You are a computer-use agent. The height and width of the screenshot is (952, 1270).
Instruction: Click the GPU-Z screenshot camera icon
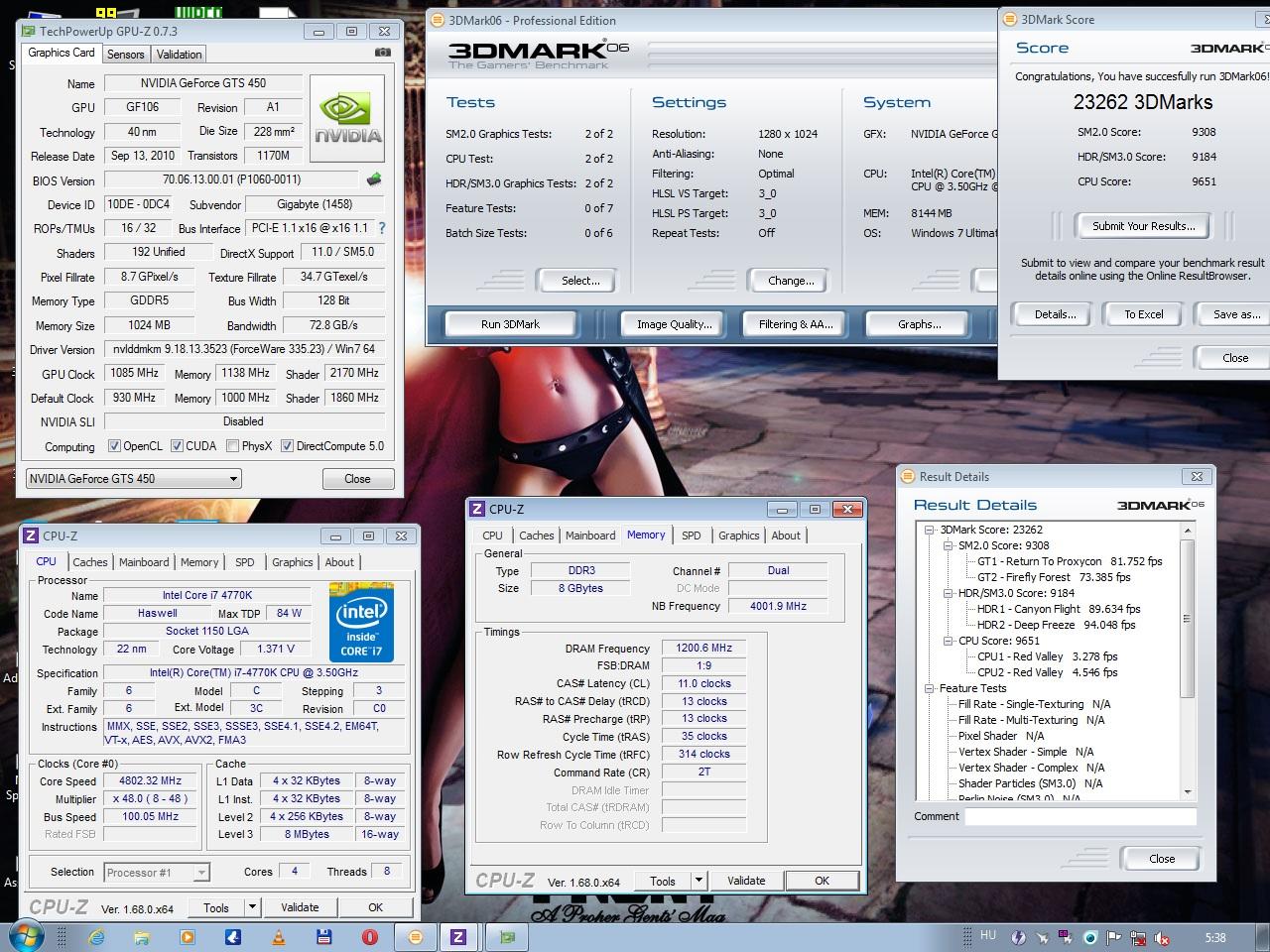pyautogui.click(x=383, y=53)
